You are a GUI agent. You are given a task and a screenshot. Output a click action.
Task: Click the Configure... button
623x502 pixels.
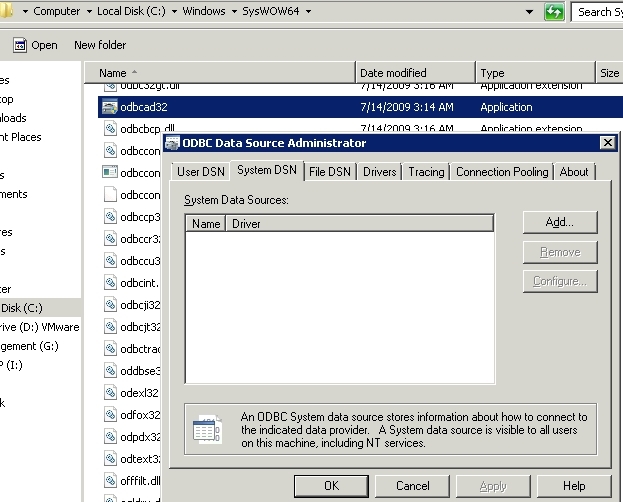[x=560, y=281]
